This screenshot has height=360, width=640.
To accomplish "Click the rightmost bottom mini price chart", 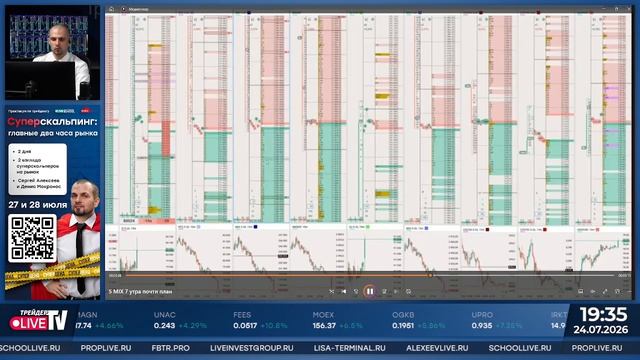I will point(603,250).
